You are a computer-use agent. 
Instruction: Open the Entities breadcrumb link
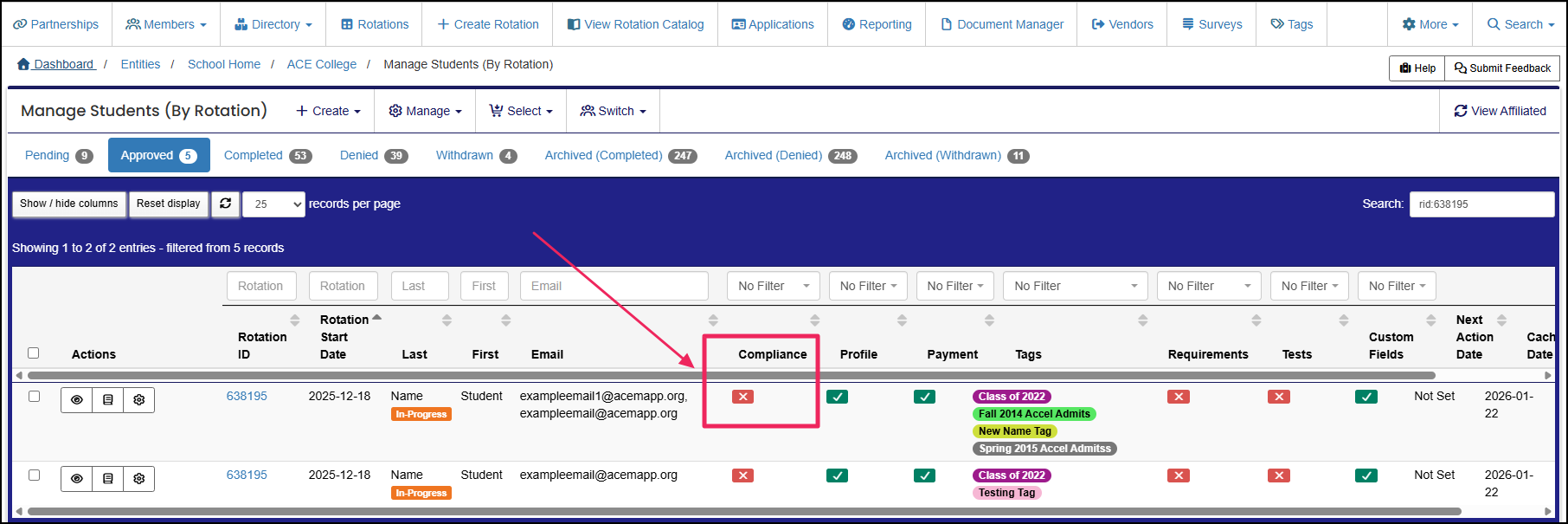click(x=140, y=64)
